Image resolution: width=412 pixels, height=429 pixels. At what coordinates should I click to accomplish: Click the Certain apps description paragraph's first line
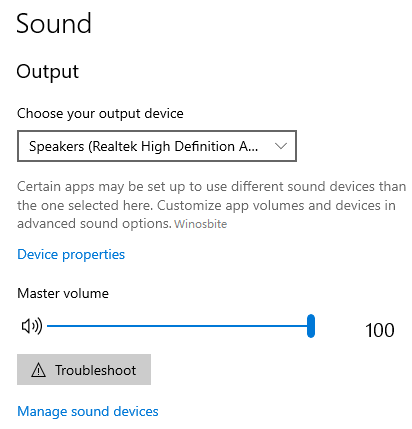coord(212,187)
